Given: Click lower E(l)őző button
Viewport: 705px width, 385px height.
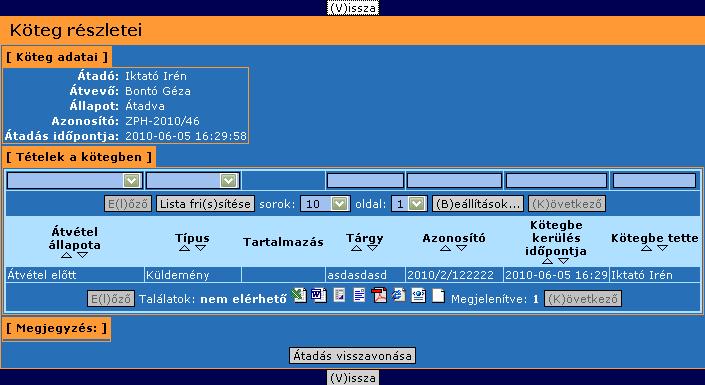Looking at the screenshot, I should pos(111,299).
